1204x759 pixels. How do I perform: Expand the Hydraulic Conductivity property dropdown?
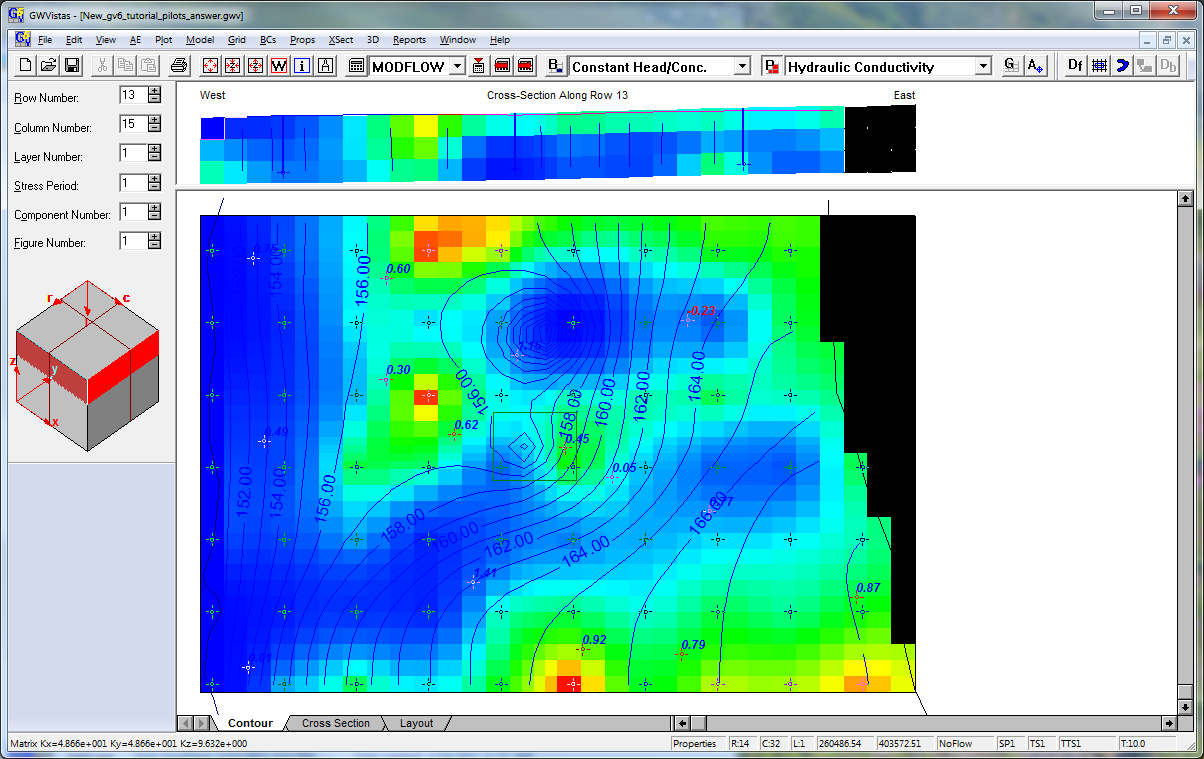coord(983,66)
